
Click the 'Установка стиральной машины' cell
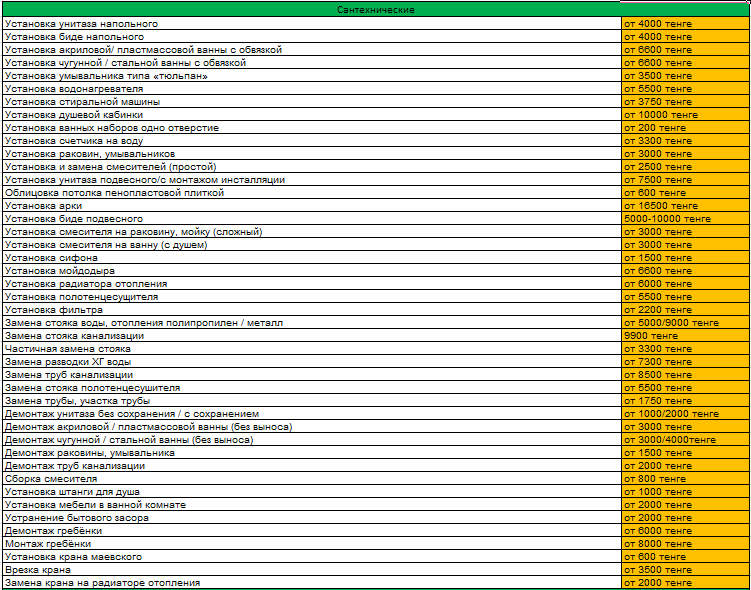pos(312,102)
